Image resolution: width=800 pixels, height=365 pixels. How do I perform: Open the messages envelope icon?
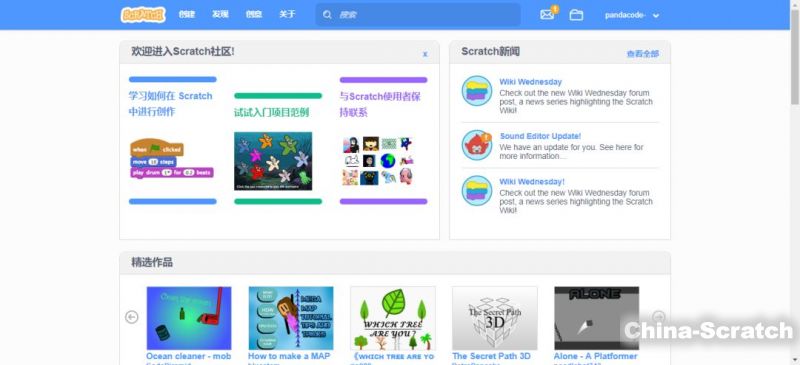tap(547, 15)
